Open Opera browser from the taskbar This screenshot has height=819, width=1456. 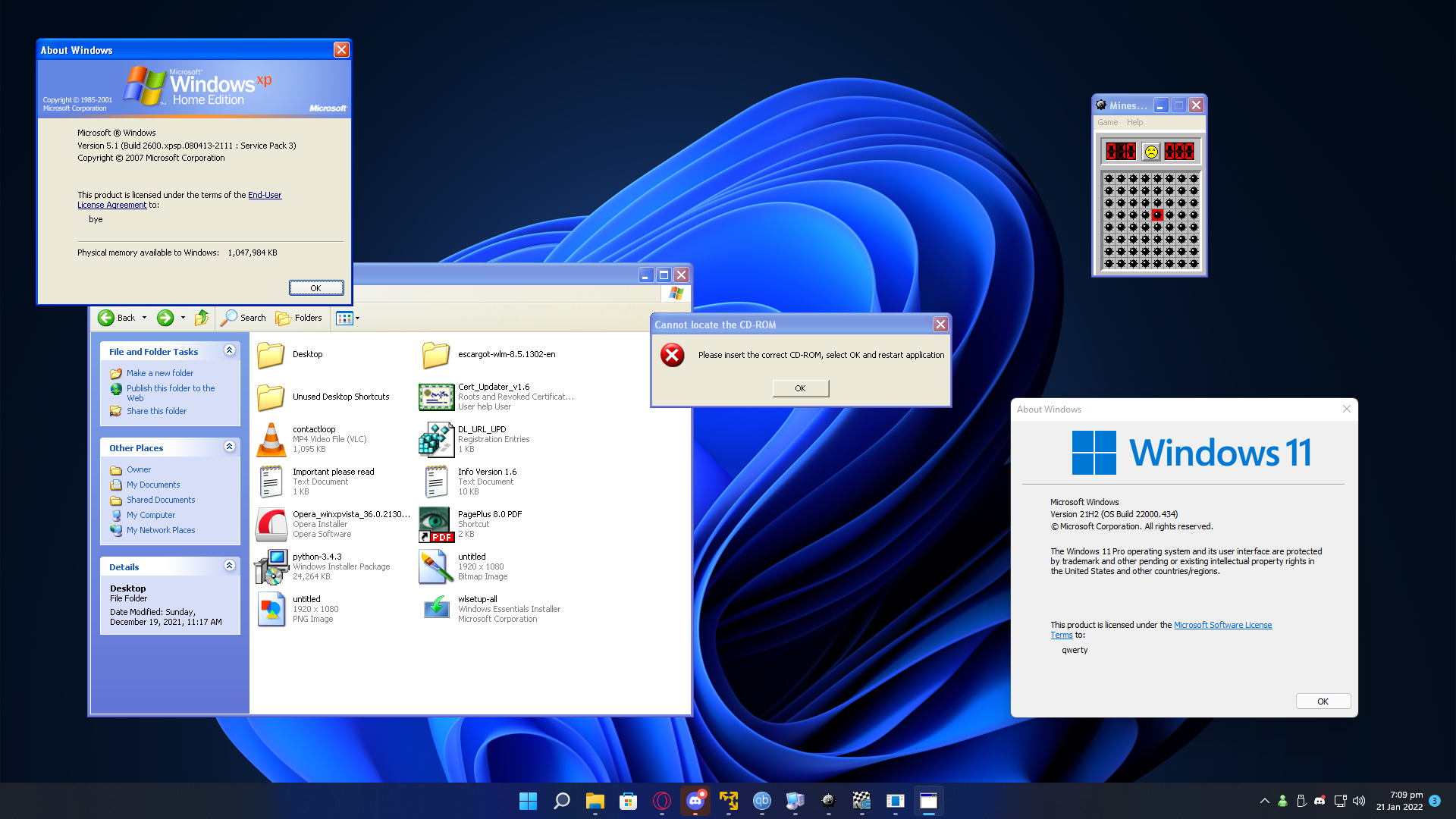[662, 801]
